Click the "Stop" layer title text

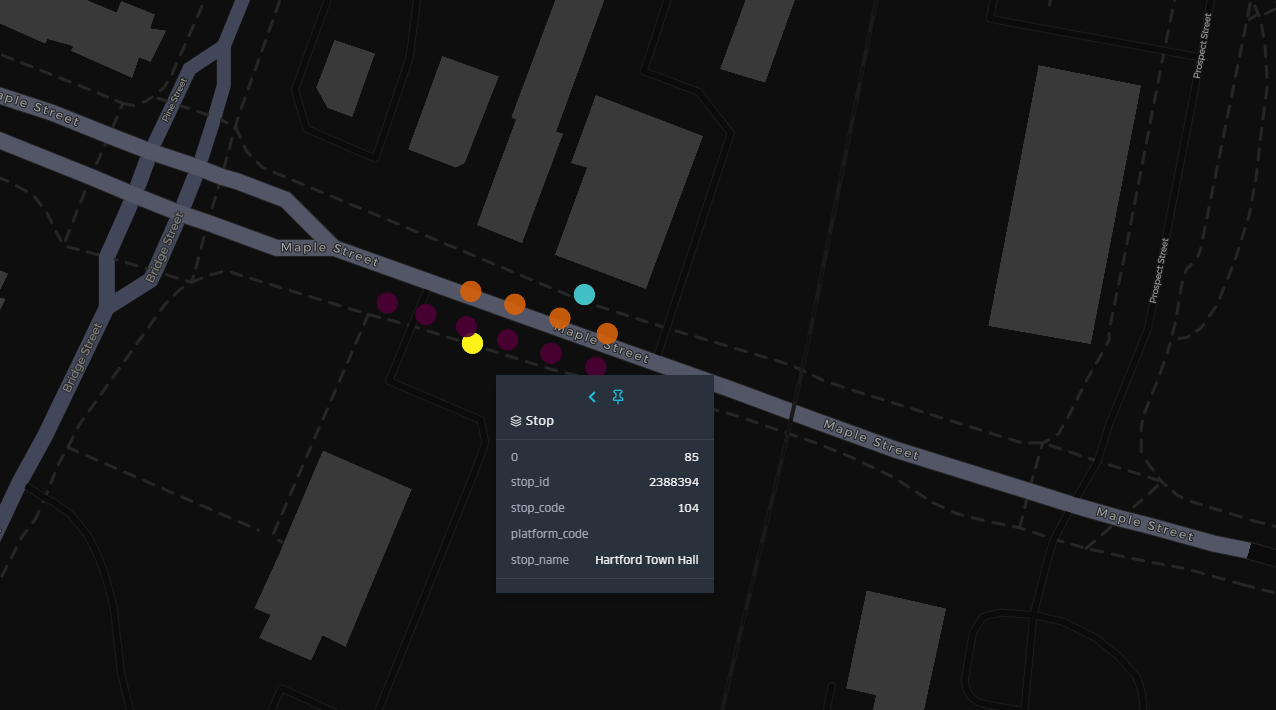point(540,420)
